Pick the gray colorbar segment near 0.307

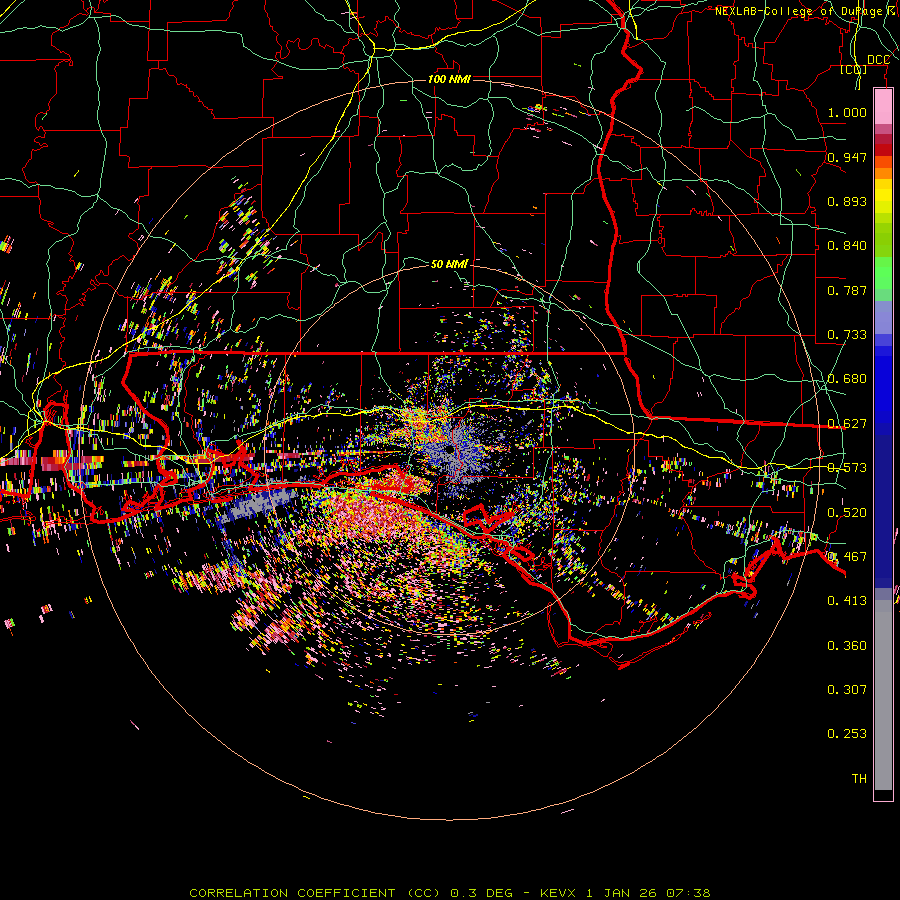pyautogui.click(x=883, y=695)
